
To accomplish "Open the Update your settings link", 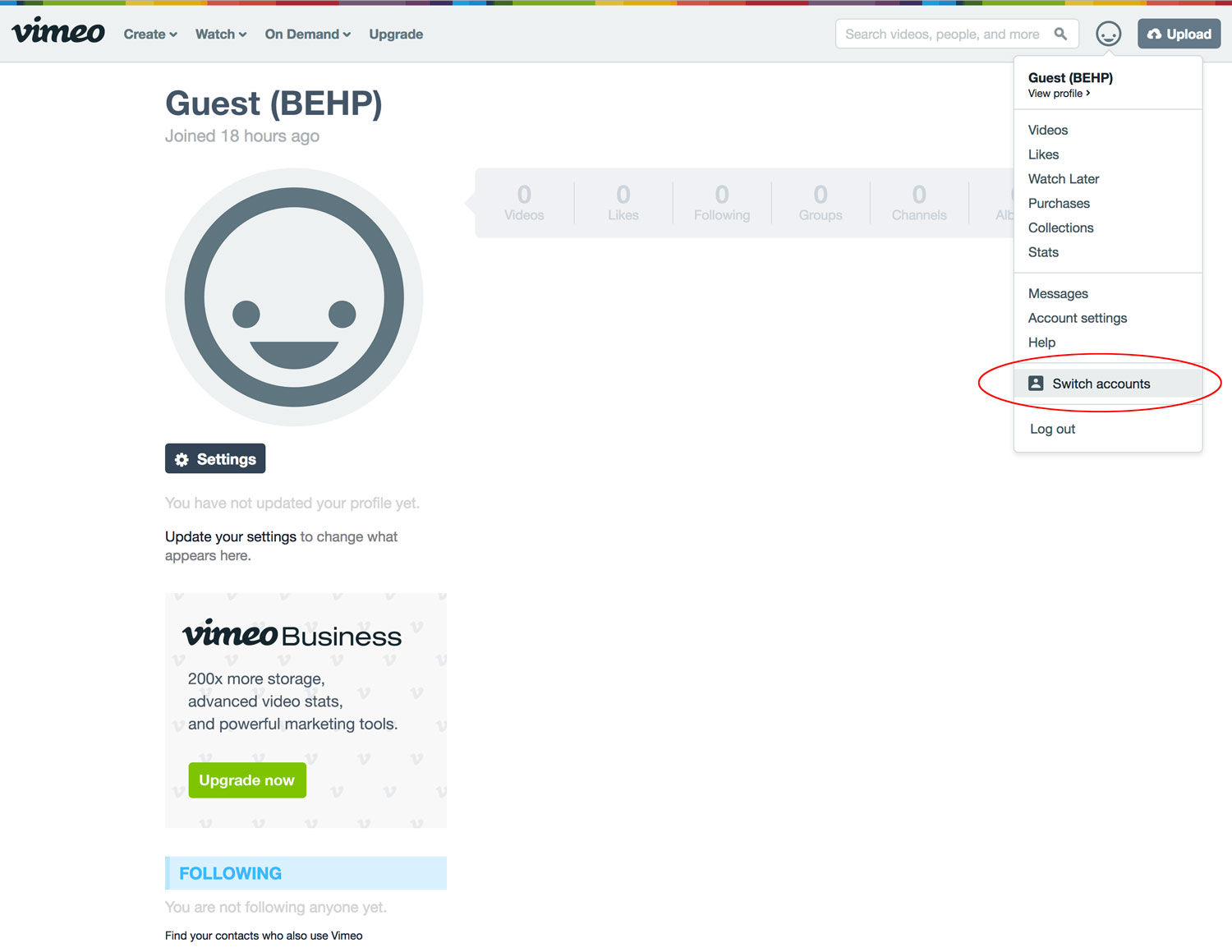I will coord(231,536).
